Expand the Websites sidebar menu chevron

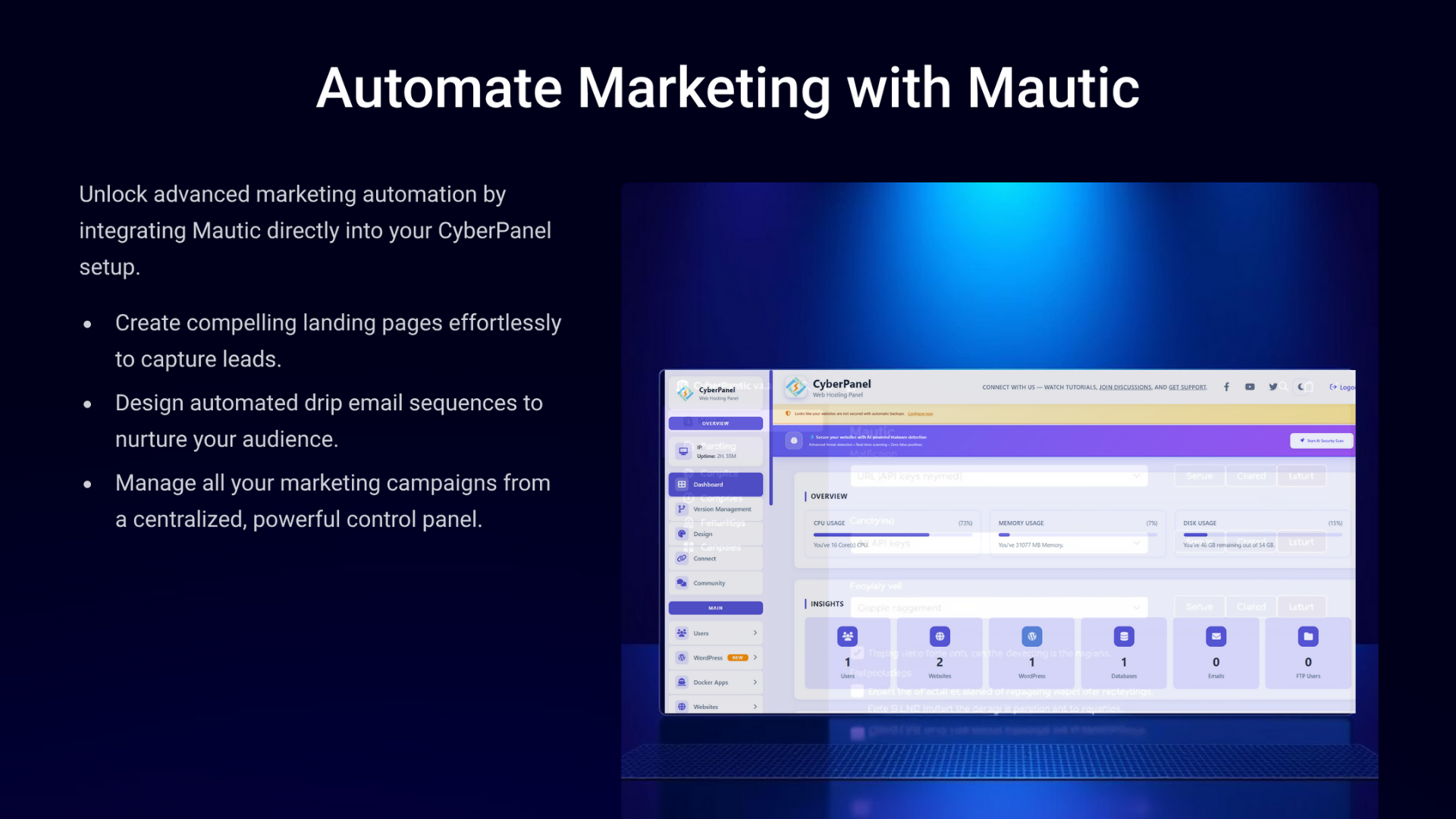pos(755,707)
